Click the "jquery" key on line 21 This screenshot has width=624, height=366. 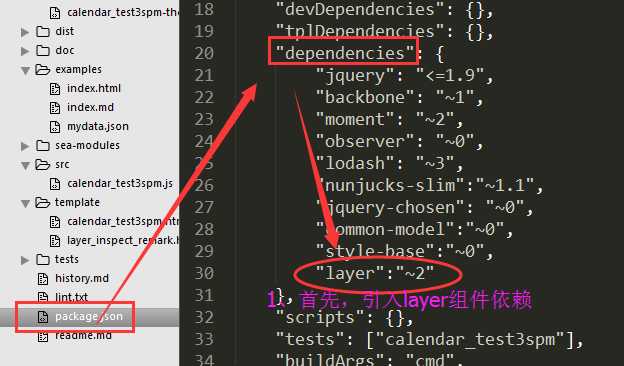tap(355, 76)
